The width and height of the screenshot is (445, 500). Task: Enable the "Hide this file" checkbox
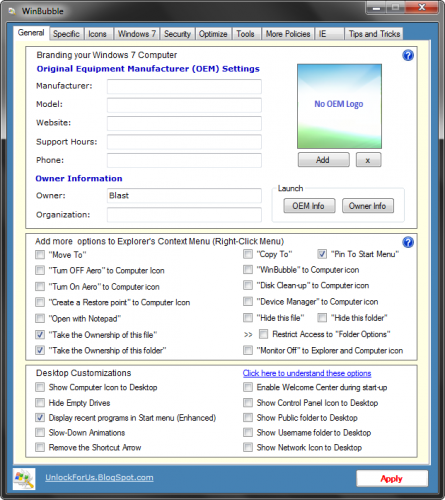(248, 318)
